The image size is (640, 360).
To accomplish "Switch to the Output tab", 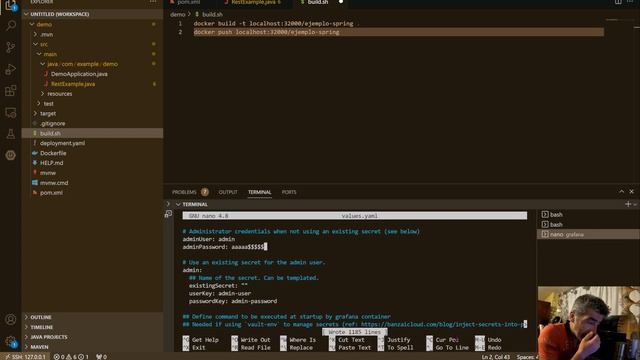I will click(228, 192).
